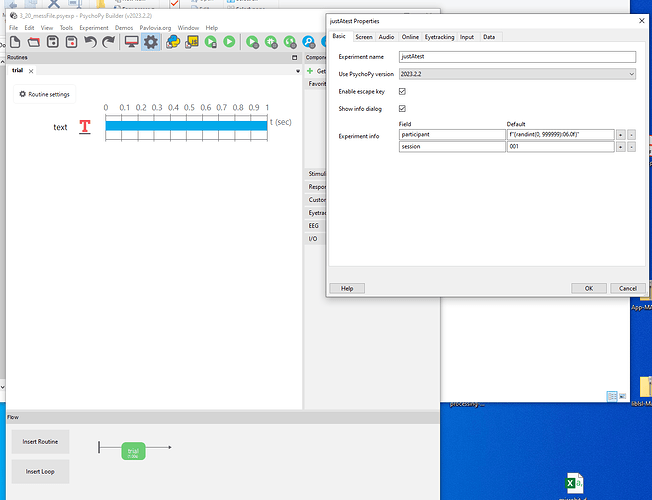Remove the session info field
The image size is (652, 500).
coord(631,147)
